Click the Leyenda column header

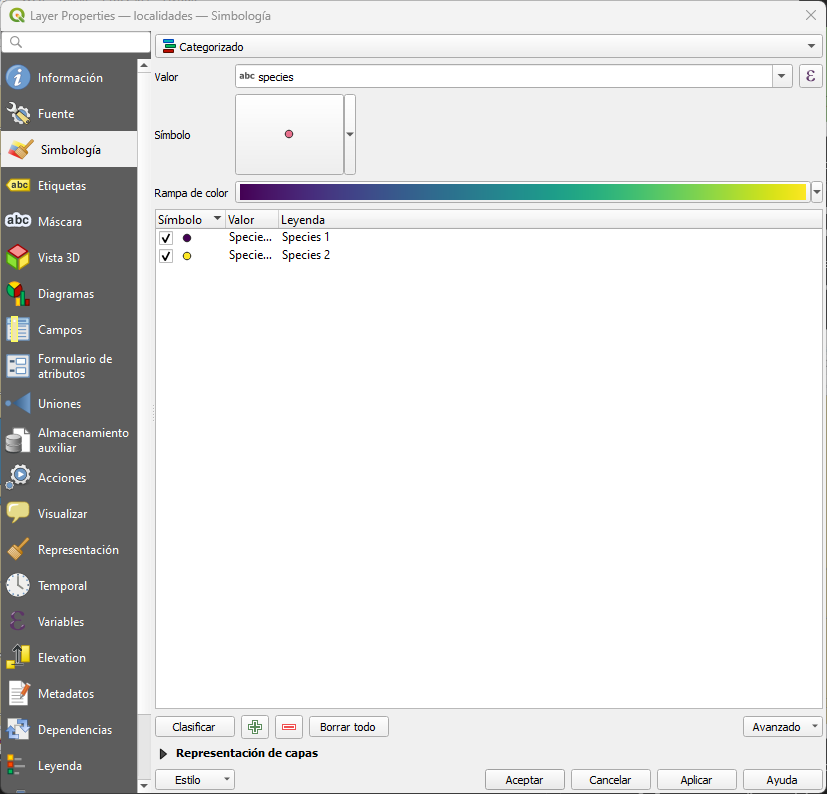coord(550,219)
